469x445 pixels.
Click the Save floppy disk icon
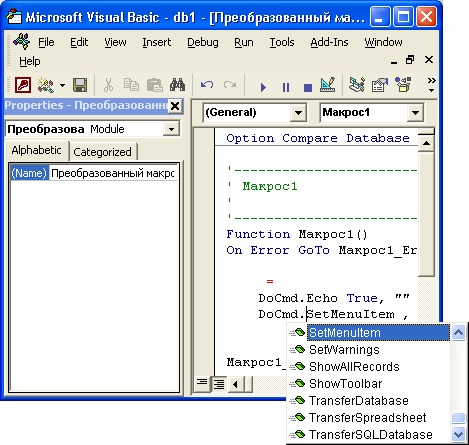[80, 85]
